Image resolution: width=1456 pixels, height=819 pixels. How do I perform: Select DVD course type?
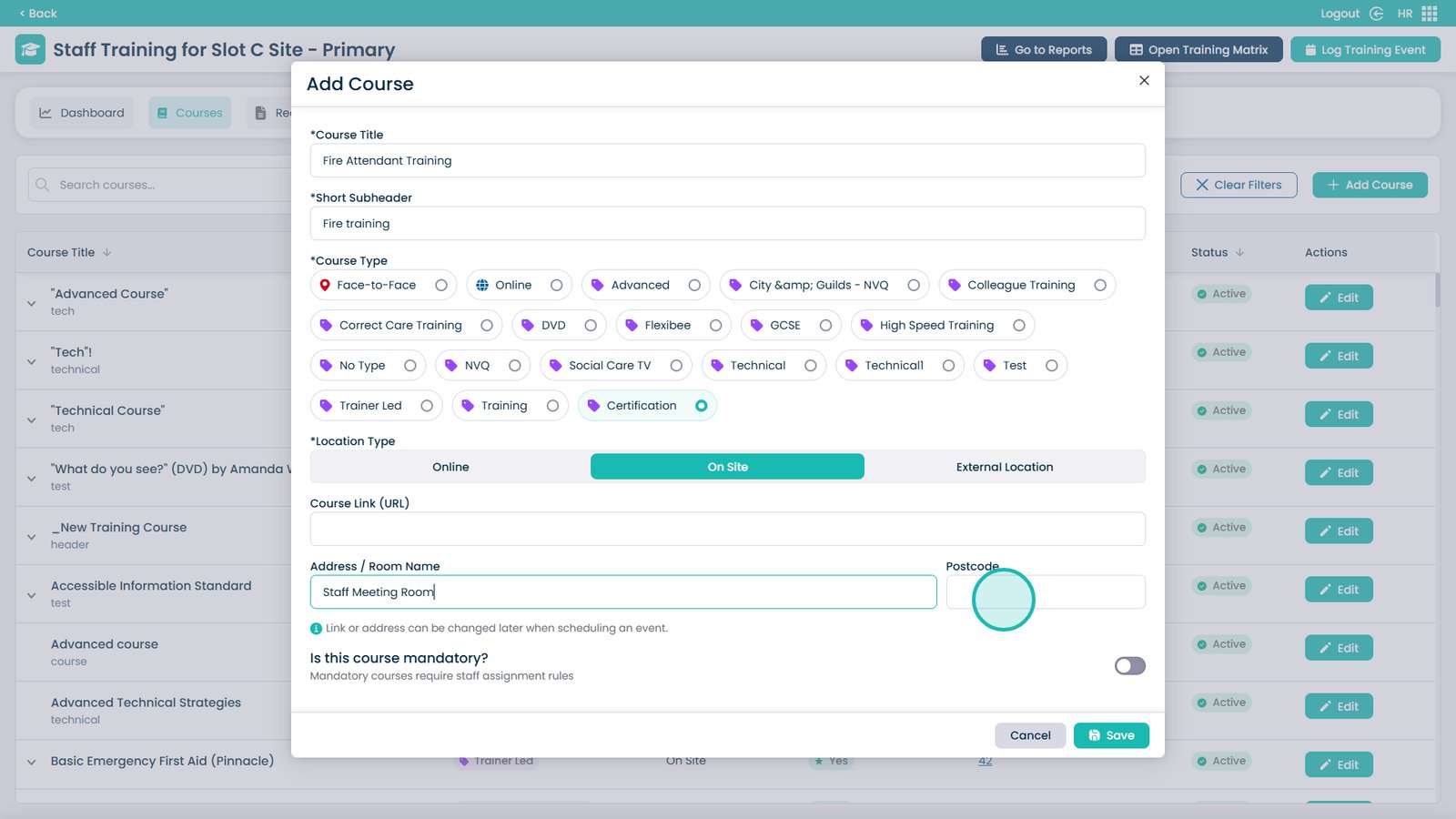pos(559,325)
